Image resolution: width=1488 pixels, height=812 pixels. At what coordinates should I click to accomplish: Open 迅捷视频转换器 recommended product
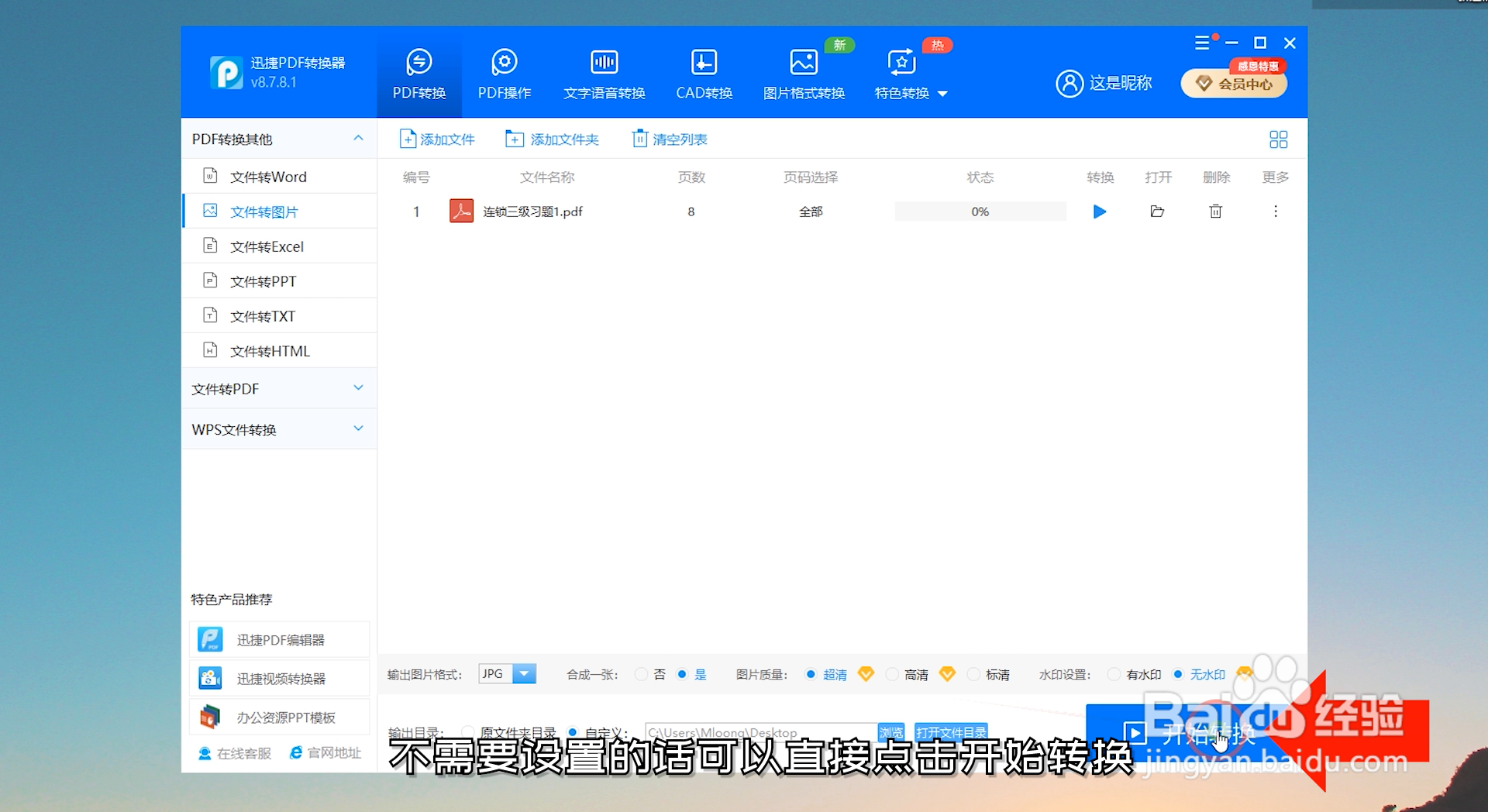[279, 678]
